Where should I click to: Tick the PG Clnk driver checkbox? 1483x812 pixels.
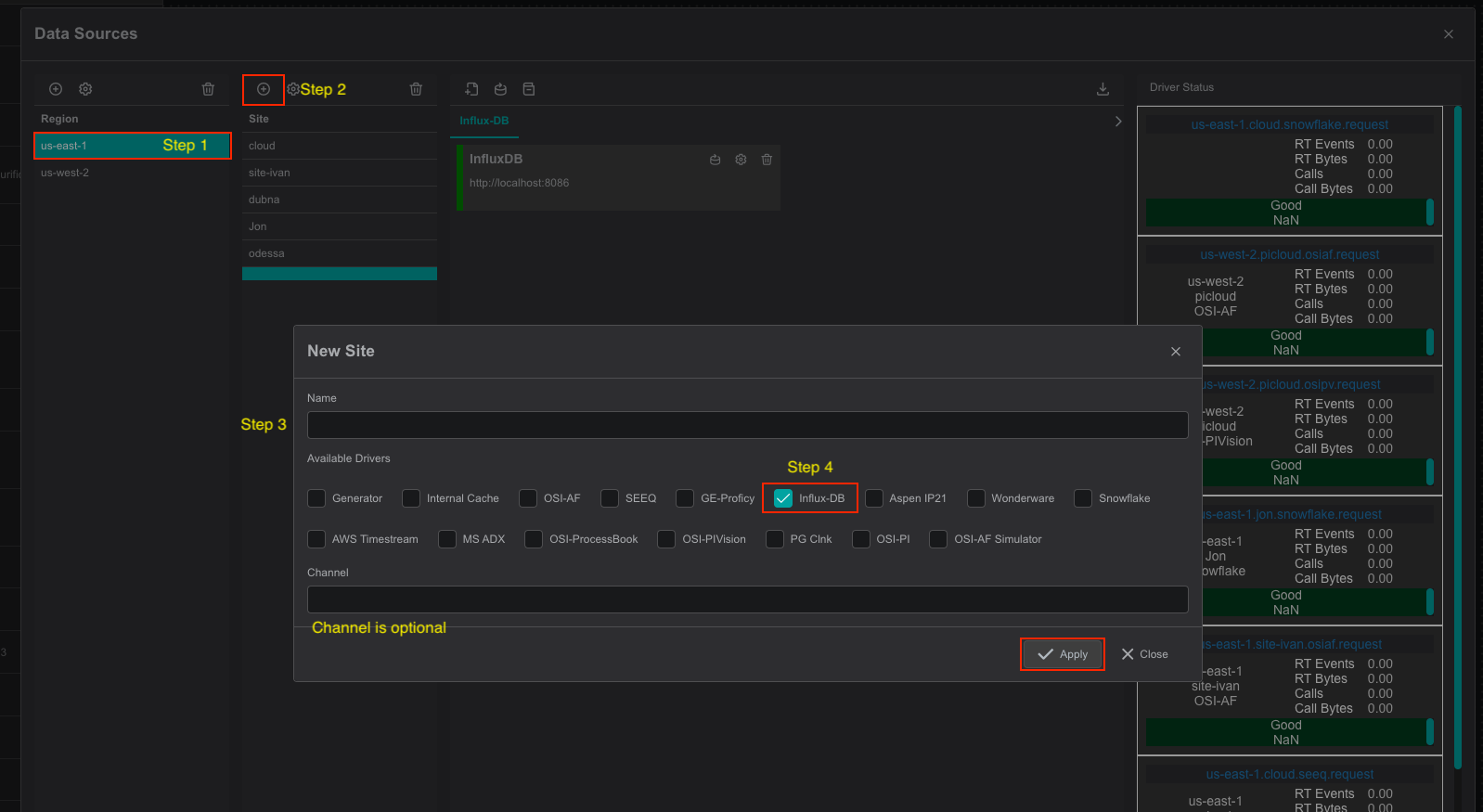775,539
